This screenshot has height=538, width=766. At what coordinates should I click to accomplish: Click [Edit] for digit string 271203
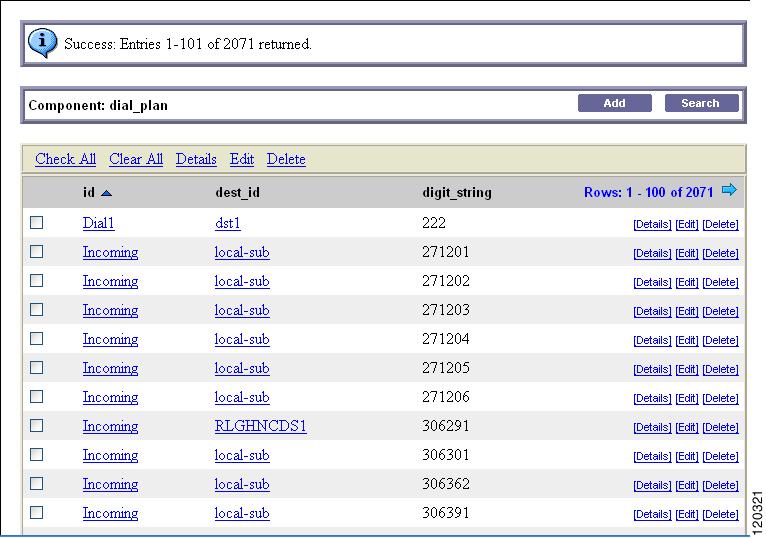click(687, 311)
